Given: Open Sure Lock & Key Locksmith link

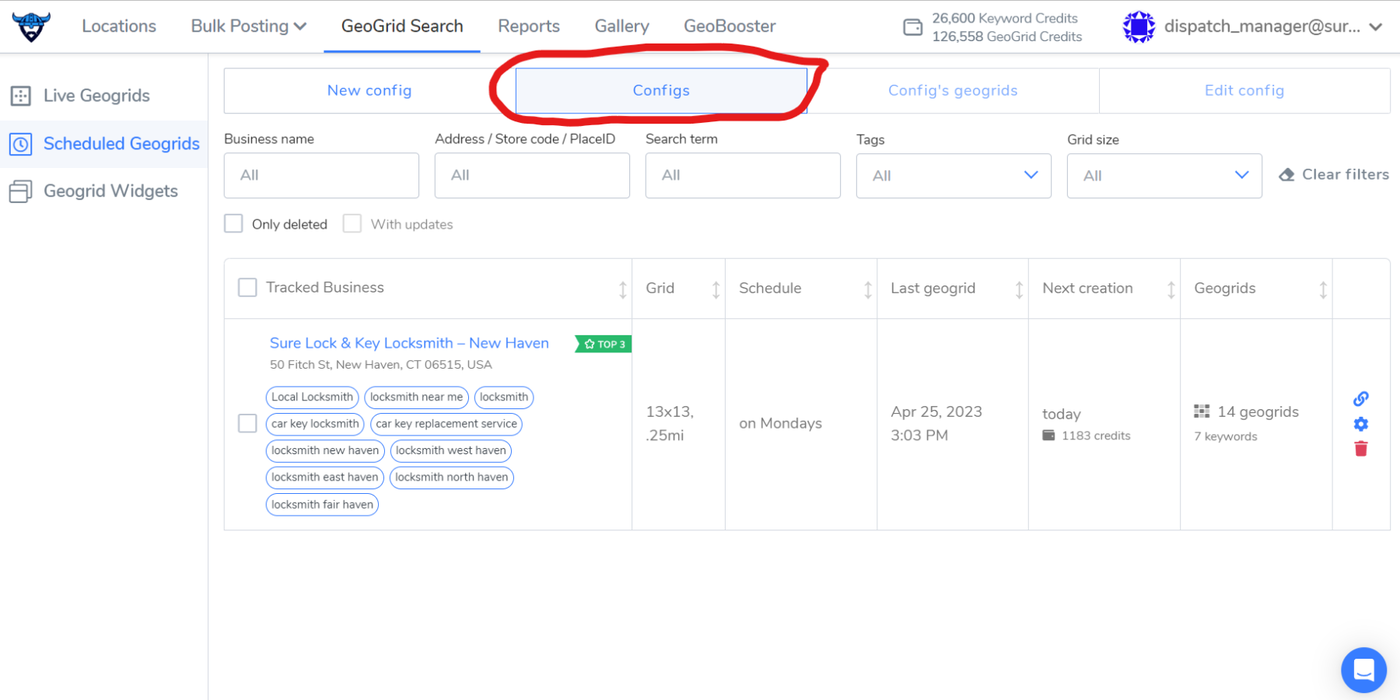Looking at the screenshot, I should click(409, 343).
